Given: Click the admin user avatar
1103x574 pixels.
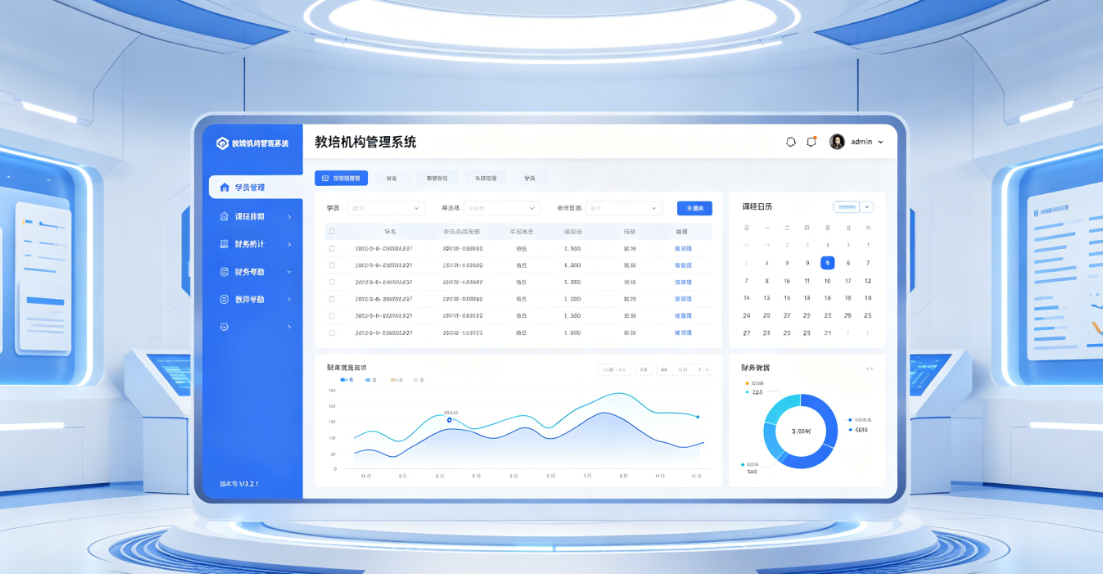Looking at the screenshot, I should coord(837,141).
